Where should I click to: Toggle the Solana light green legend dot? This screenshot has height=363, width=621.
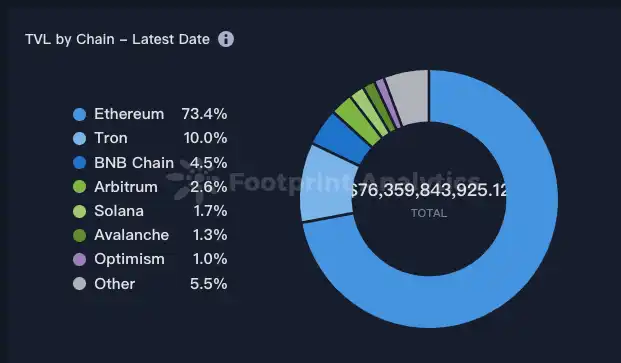point(80,211)
